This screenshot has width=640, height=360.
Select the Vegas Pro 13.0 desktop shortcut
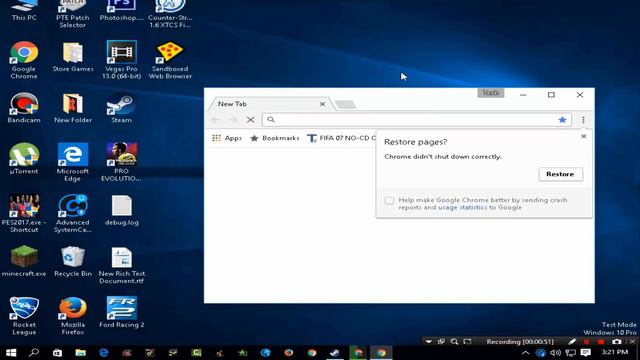click(122, 60)
